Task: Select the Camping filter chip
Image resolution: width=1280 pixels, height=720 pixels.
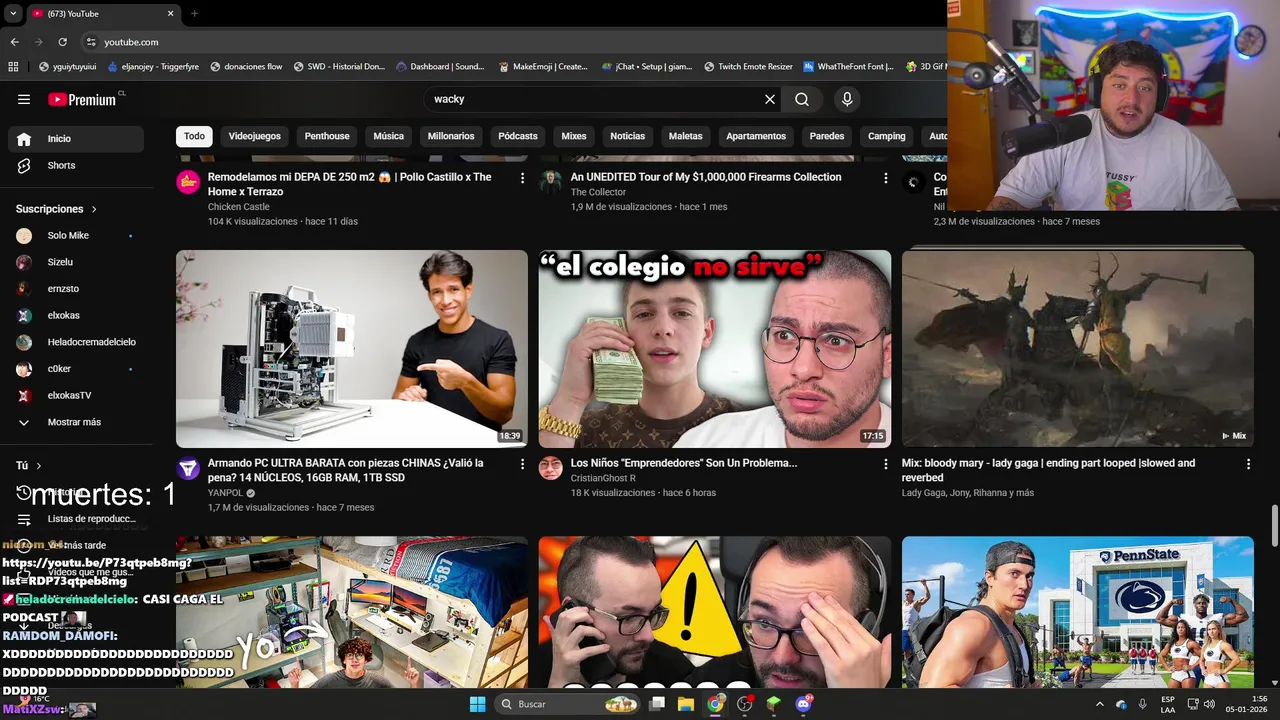Action: click(887, 136)
